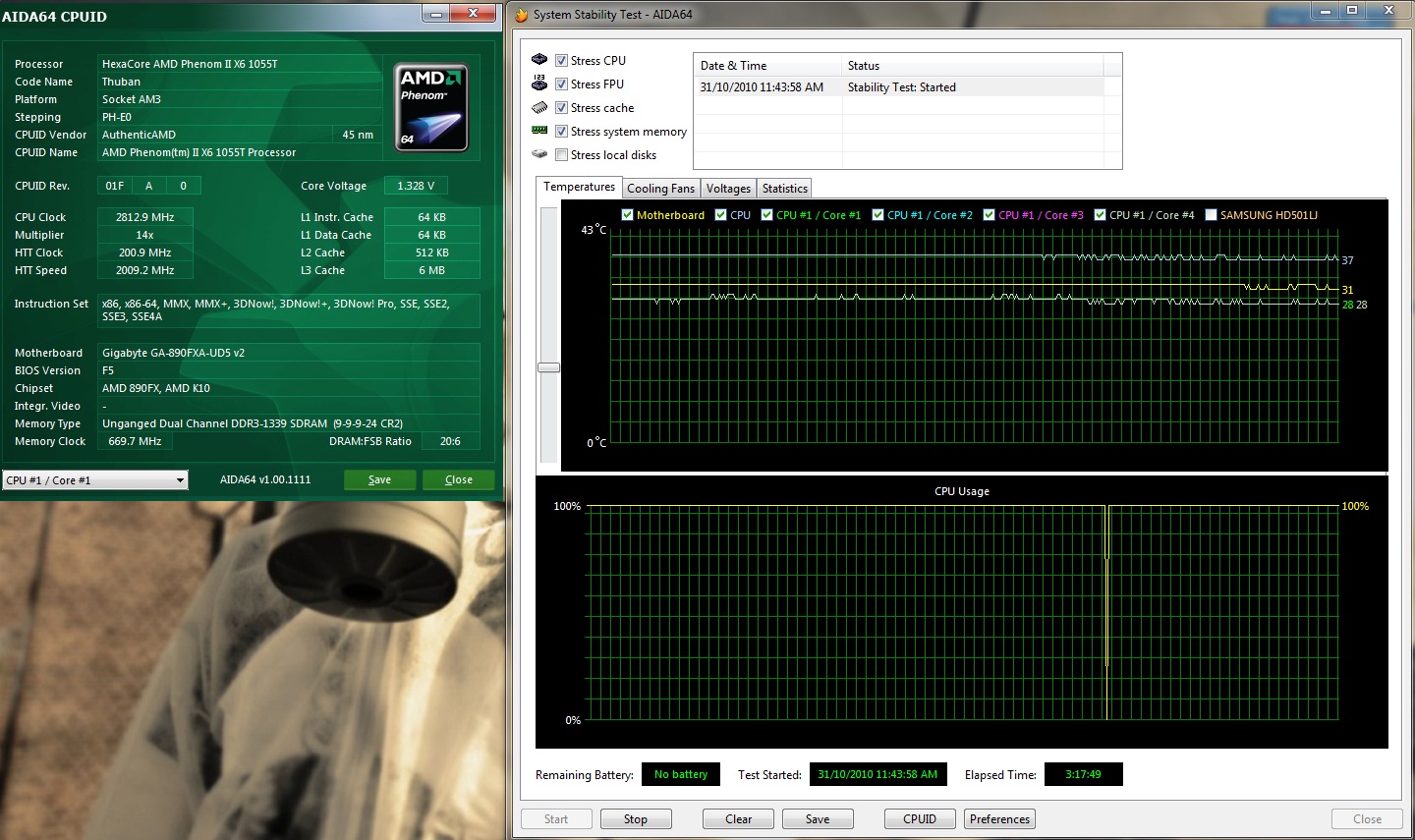The height and width of the screenshot is (840, 1415).
Task: Select the Stability Test: Started log row
Action: pos(899,87)
